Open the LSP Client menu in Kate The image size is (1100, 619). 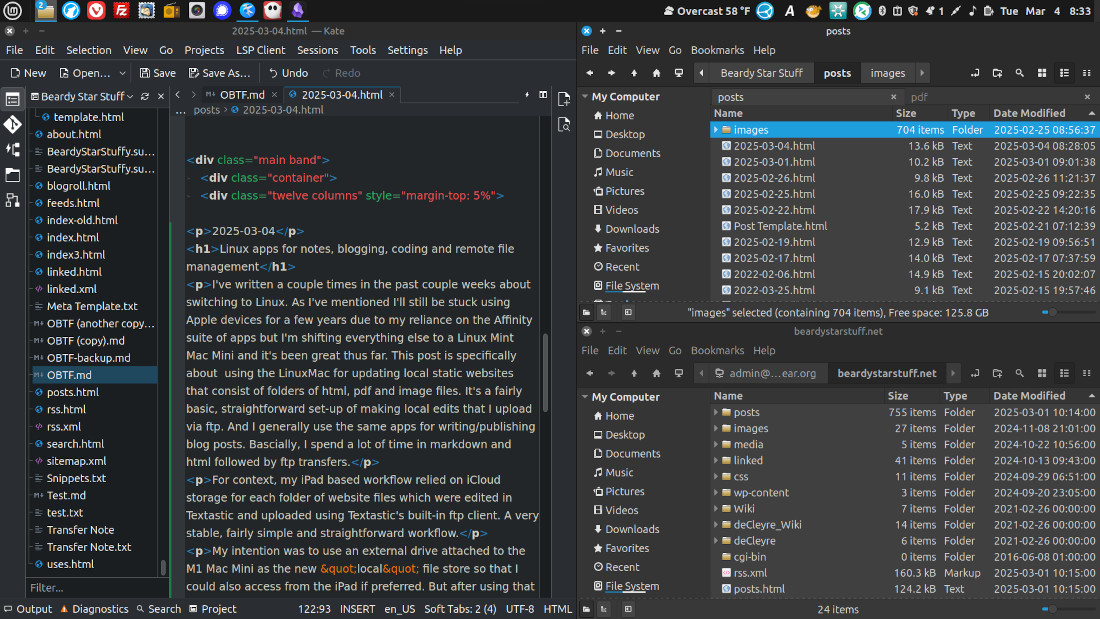point(260,50)
